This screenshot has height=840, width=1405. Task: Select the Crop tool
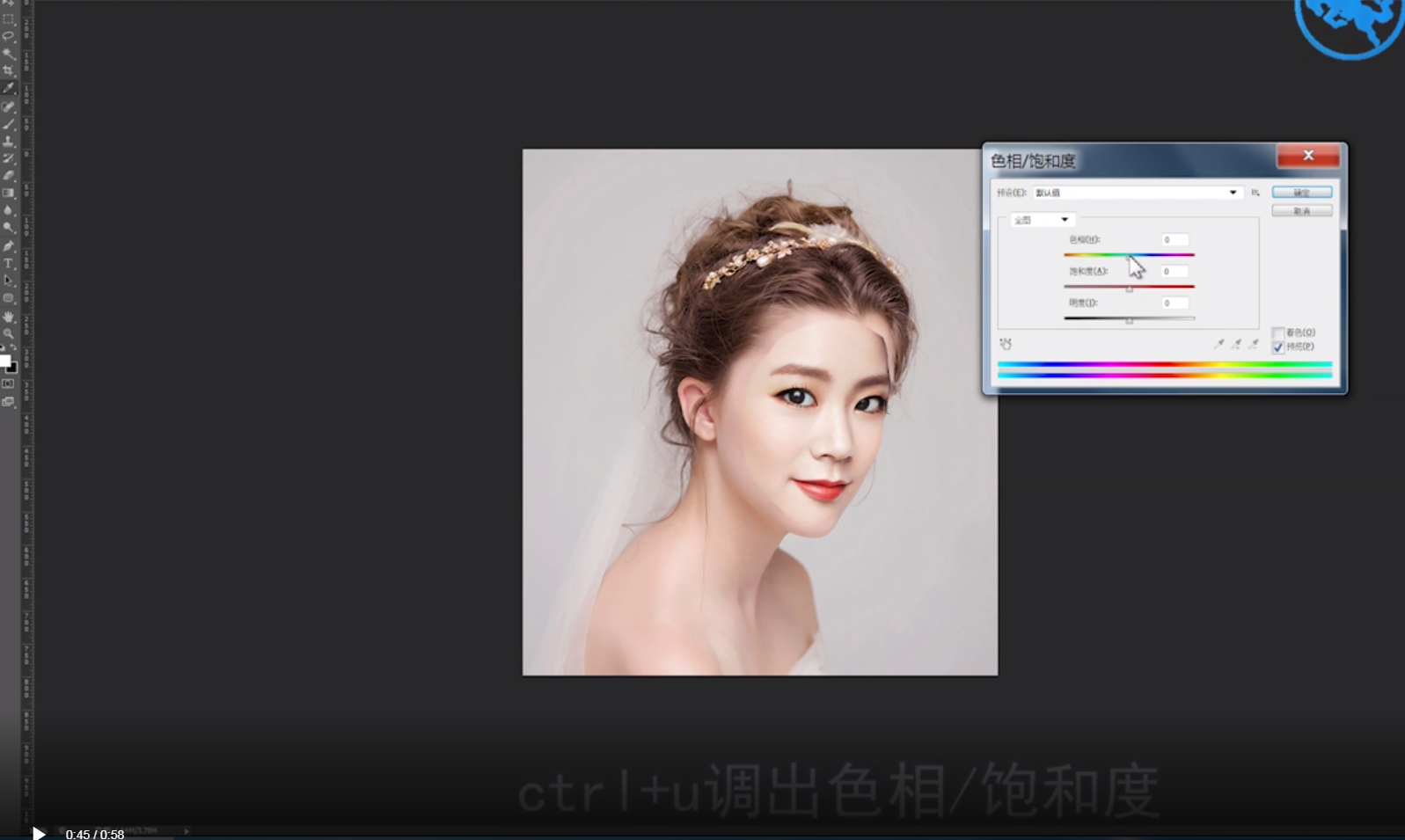tap(9, 71)
